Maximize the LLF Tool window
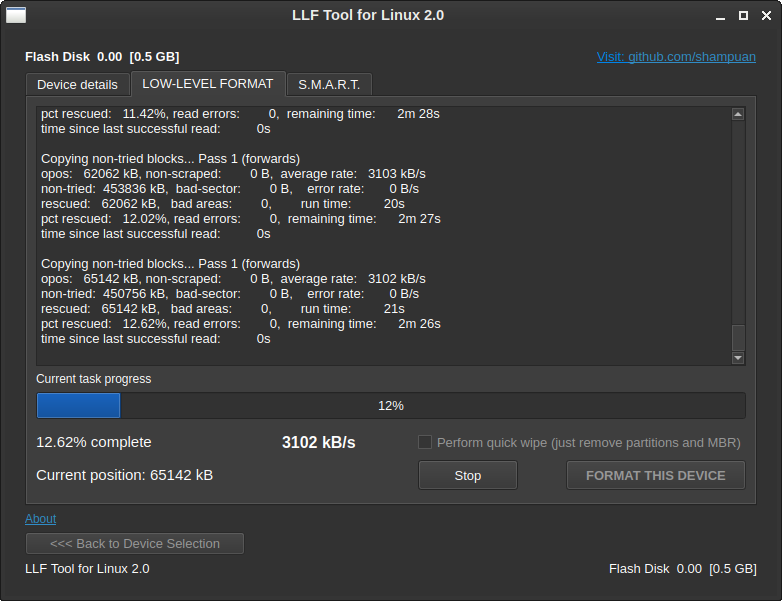The height and width of the screenshot is (601, 782). [743, 16]
